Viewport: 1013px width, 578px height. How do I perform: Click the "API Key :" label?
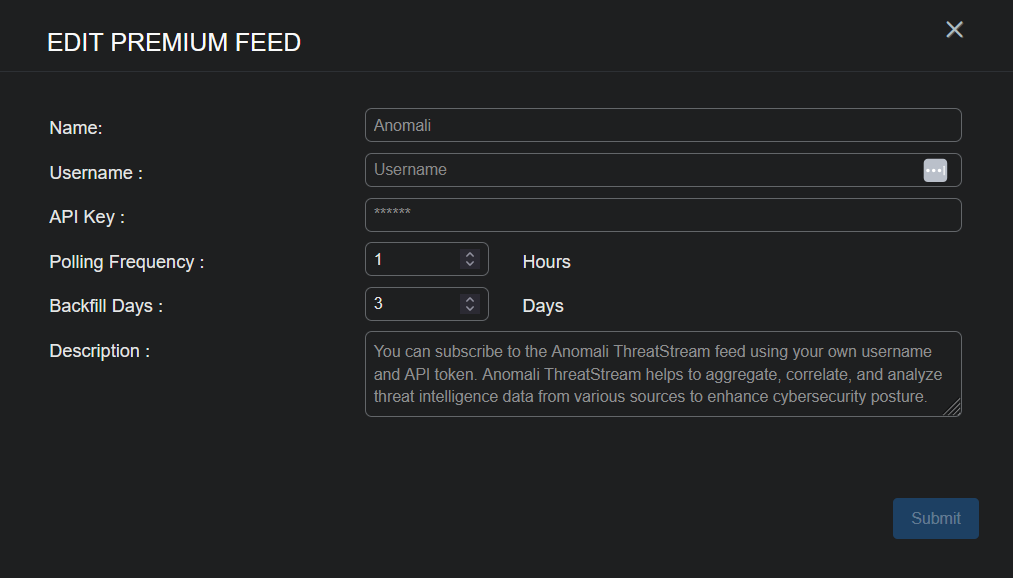87,217
